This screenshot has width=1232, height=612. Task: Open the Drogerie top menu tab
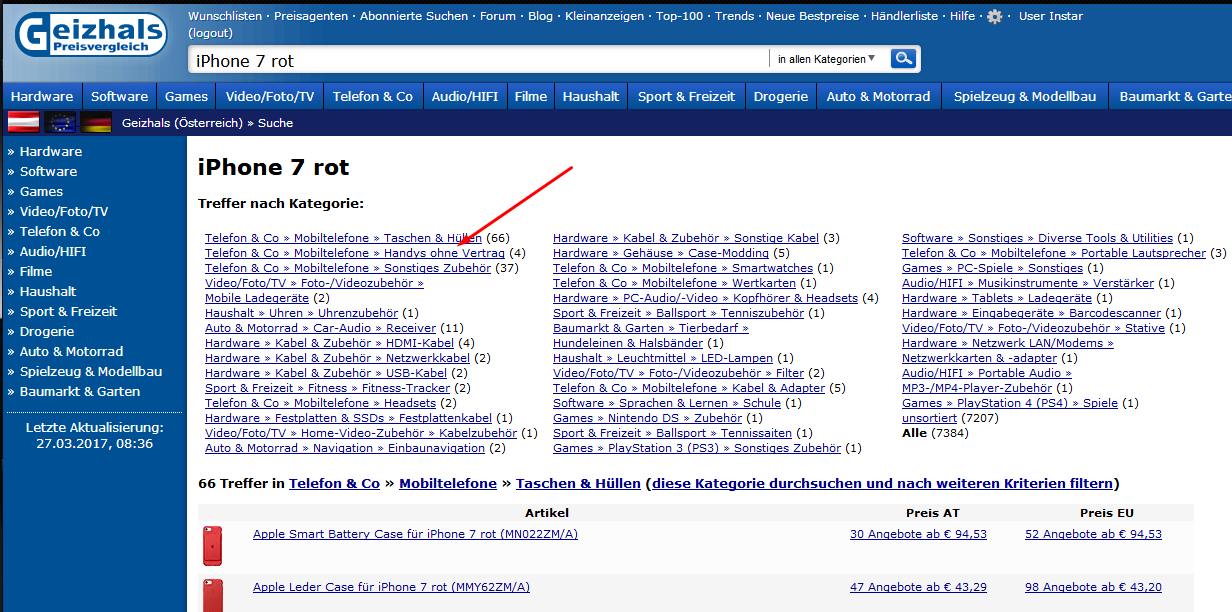click(x=781, y=96)
